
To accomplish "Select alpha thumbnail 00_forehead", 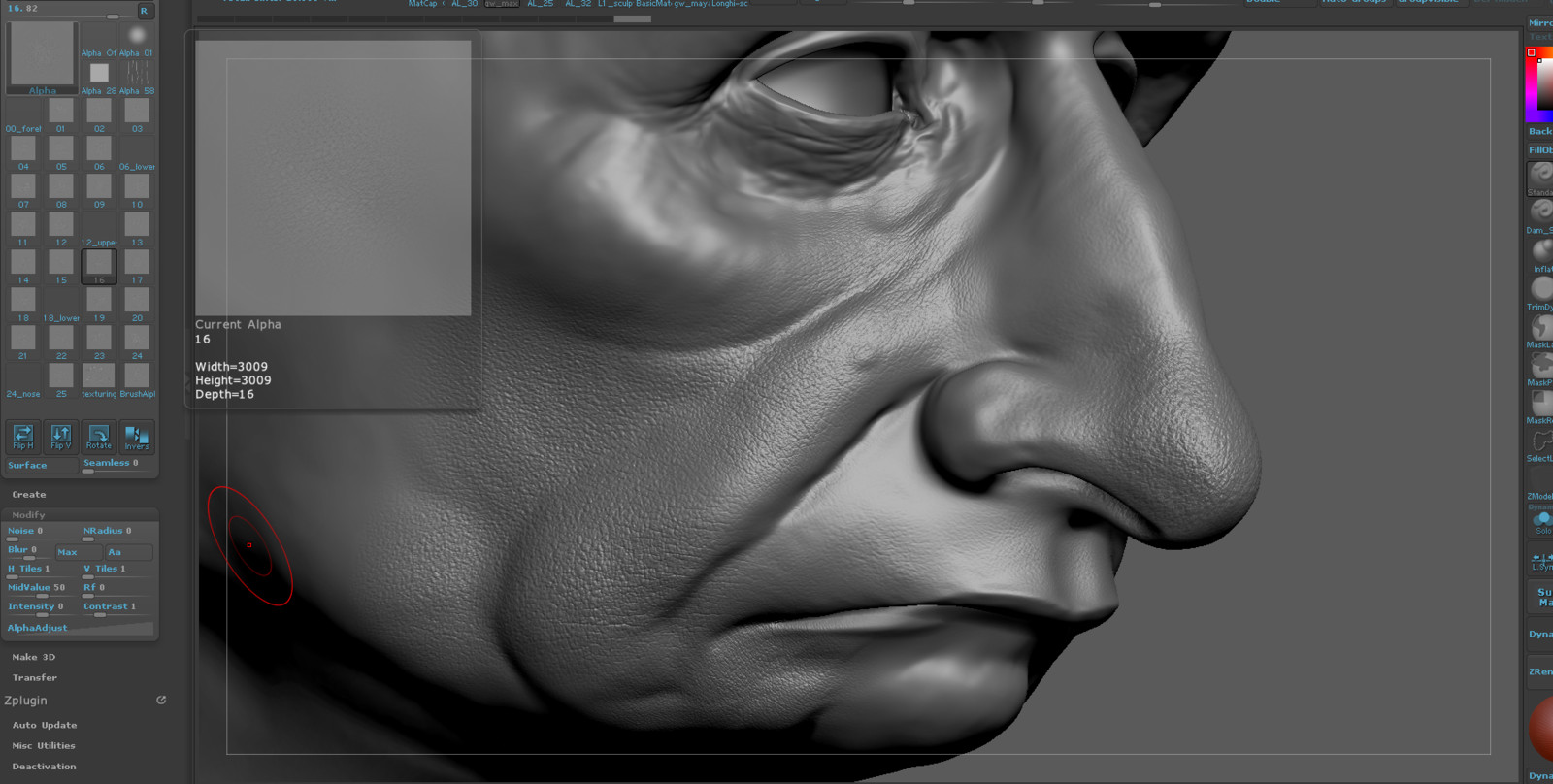I will [23, 115].
